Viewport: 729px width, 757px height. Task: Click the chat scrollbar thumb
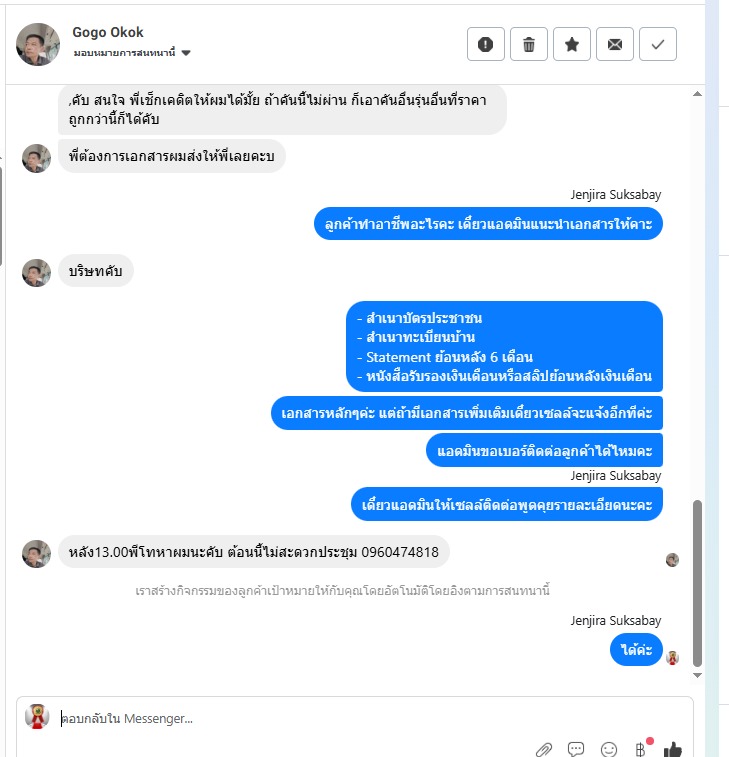tap(697, 583)
